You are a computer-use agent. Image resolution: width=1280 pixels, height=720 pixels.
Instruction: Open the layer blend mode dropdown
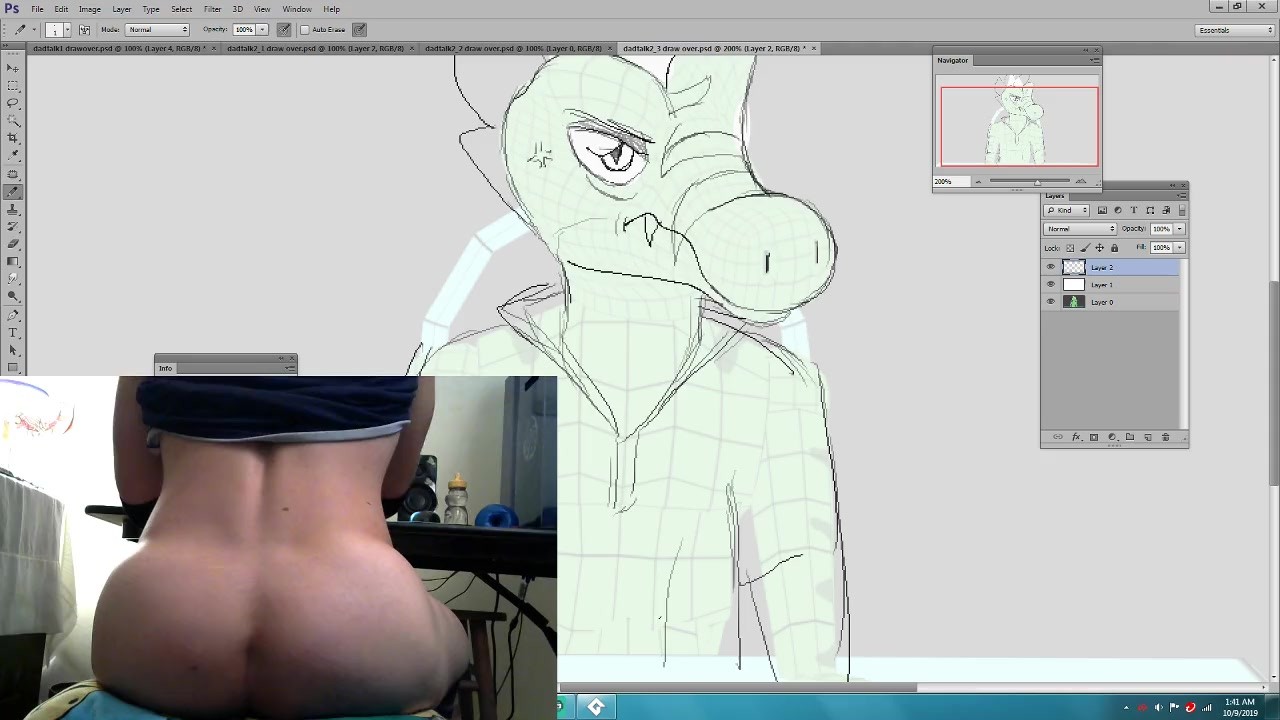tap(1080, 229)
